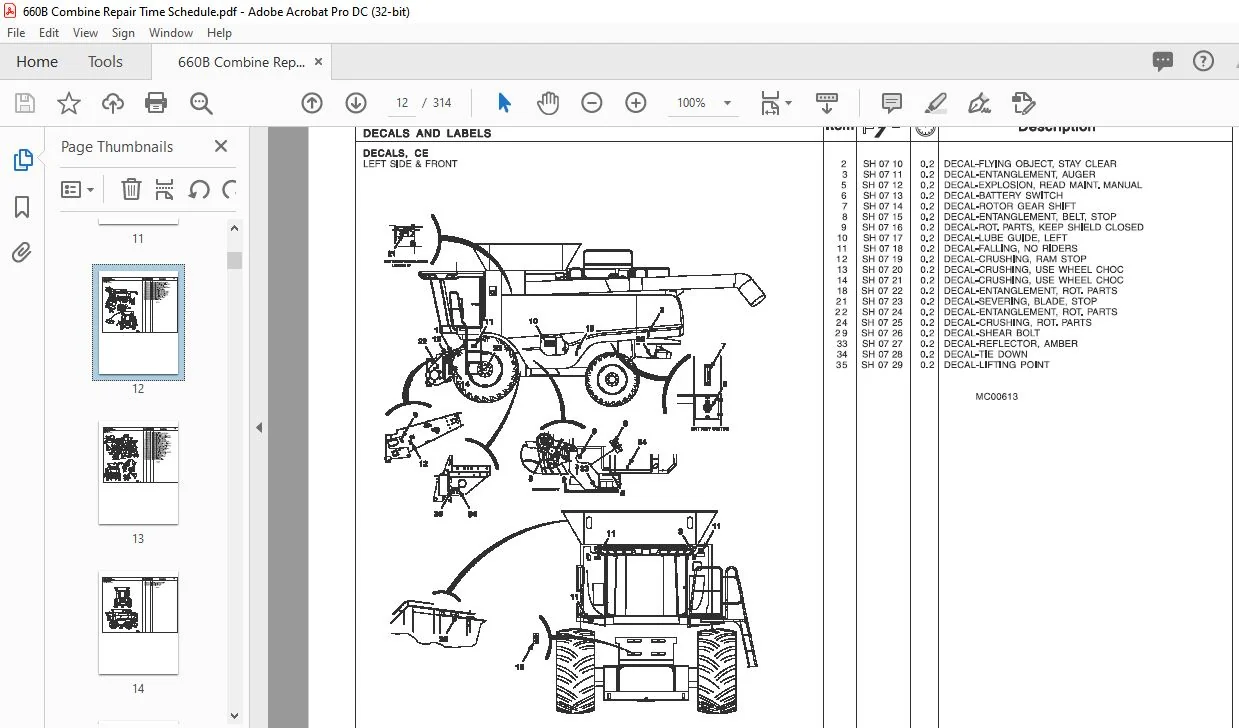Viewport: 1239px width, 728px height.
Task: Collapse the navigation pane arrow
Action: tap(258, 427)
